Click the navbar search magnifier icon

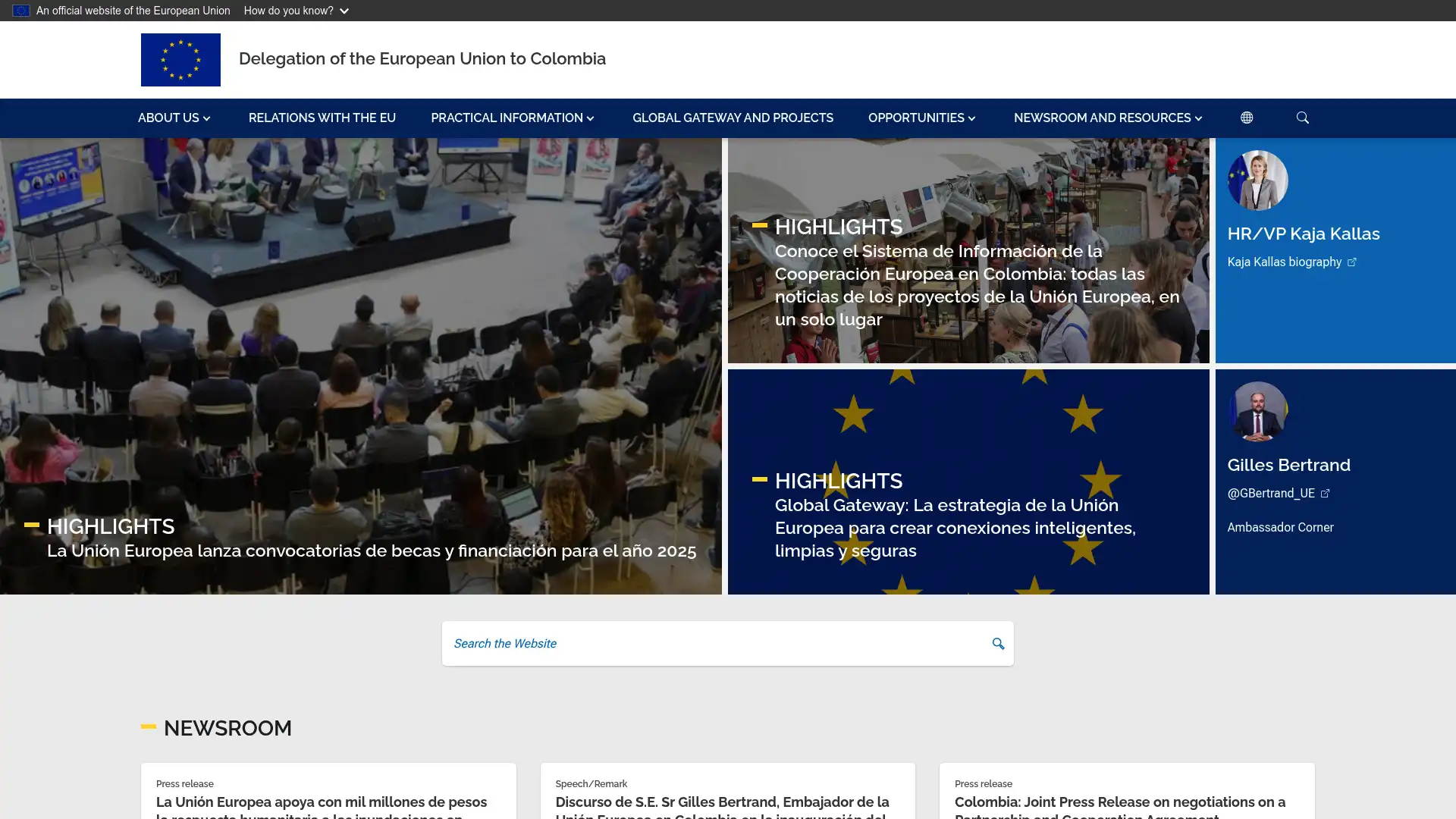pyautogui.click(x=1302, y=118)
